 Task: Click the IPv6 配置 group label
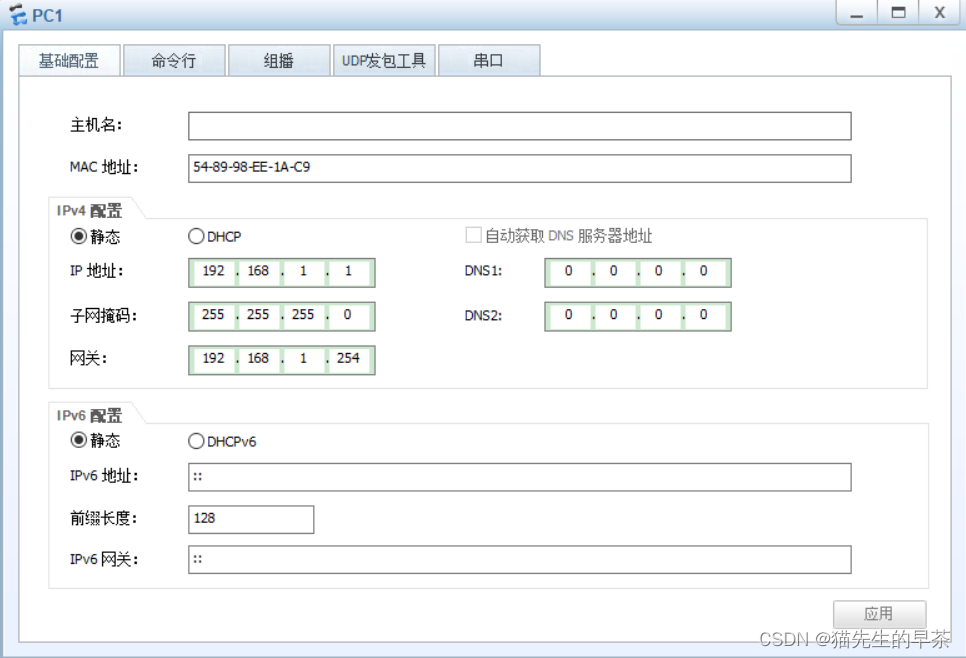tap(89, 416)
